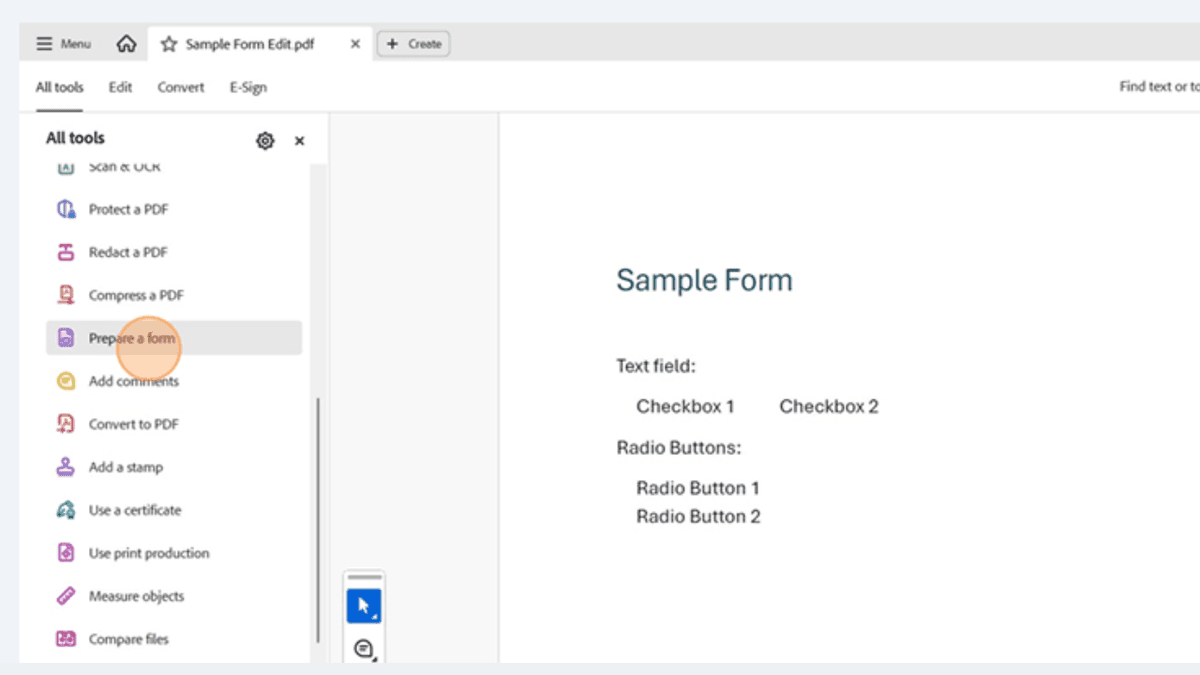Star the Sample Form Edit.pdf tab
Image resolution: width=1200 pixels, height=675 pixels.
[x=169, y=43]
